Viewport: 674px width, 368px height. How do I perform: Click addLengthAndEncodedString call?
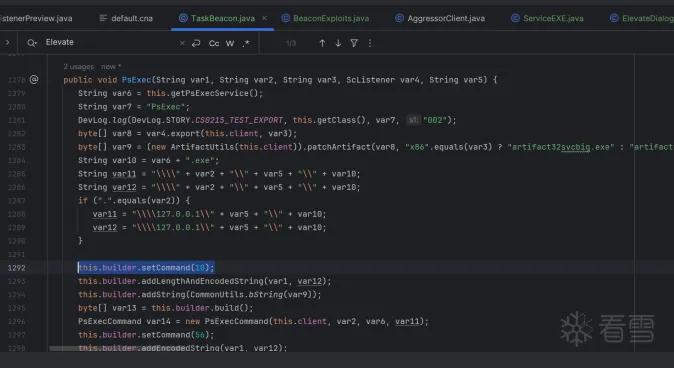click(202, 281)
